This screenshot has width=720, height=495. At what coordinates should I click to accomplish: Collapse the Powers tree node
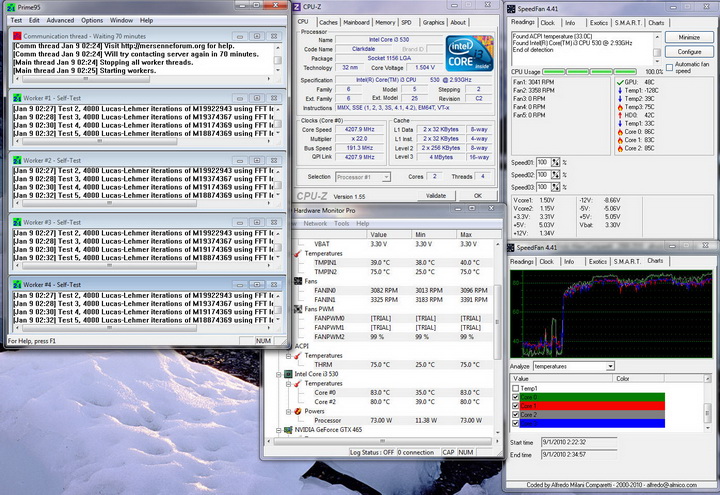[x=288, y=411]
